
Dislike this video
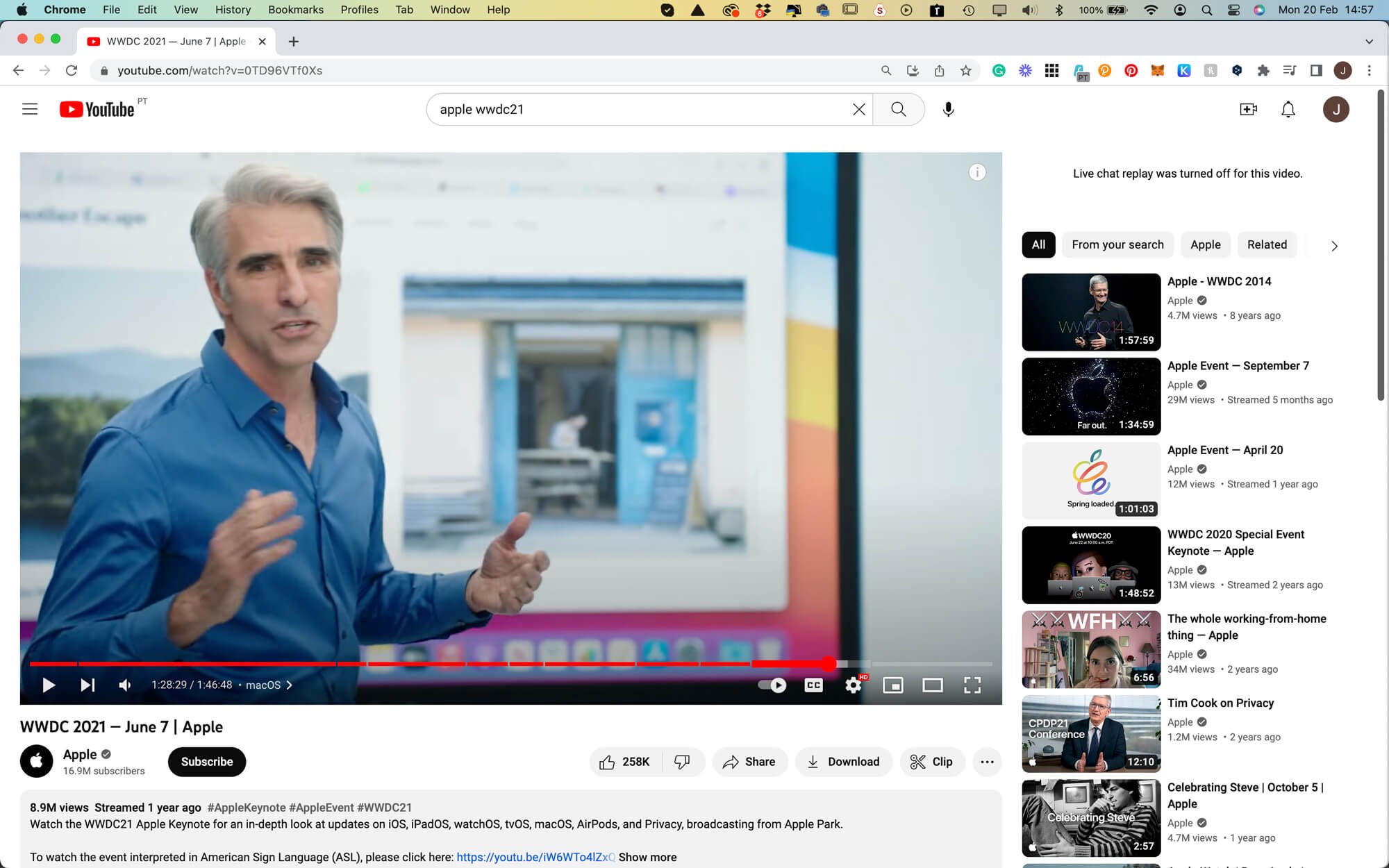683,762
